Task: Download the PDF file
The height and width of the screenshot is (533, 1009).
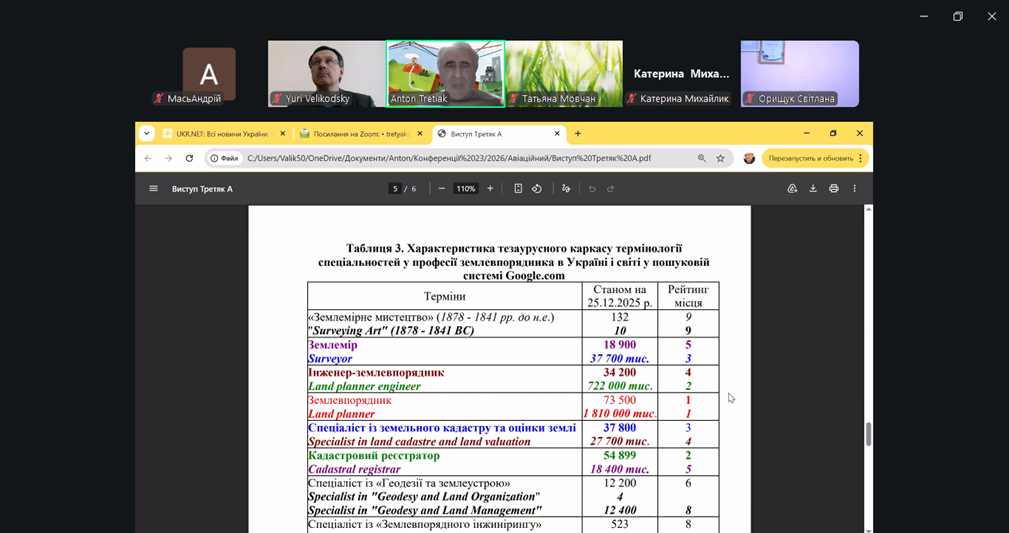Action: tap(813, 189)
